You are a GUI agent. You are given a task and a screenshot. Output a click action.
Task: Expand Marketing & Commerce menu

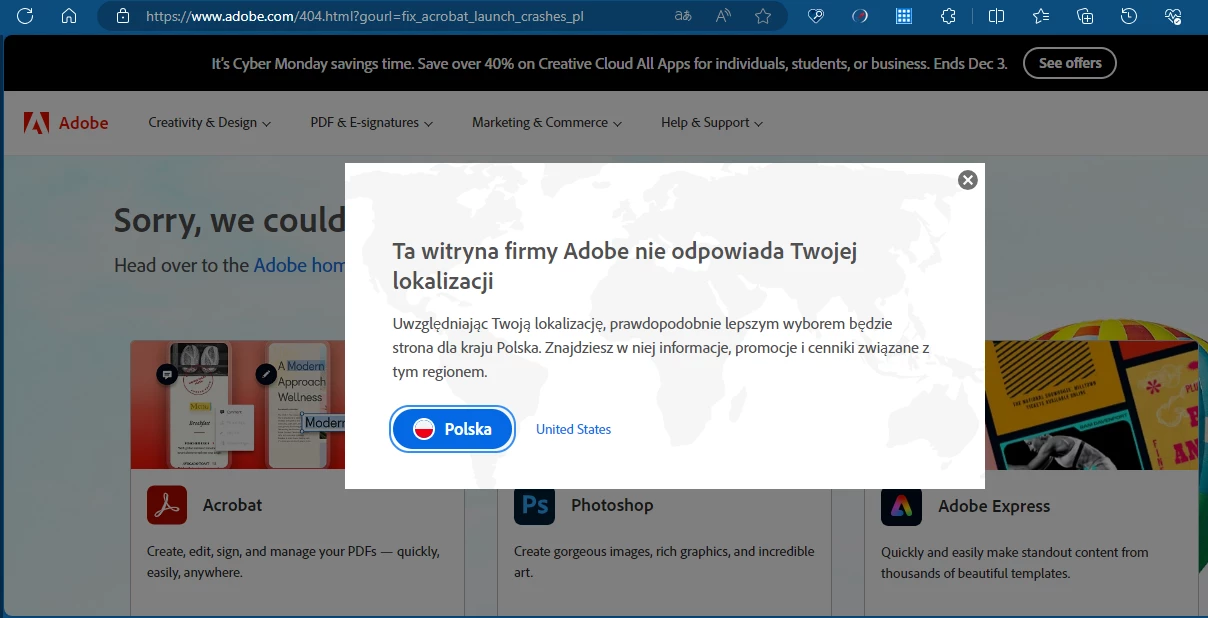pos(547,123)
